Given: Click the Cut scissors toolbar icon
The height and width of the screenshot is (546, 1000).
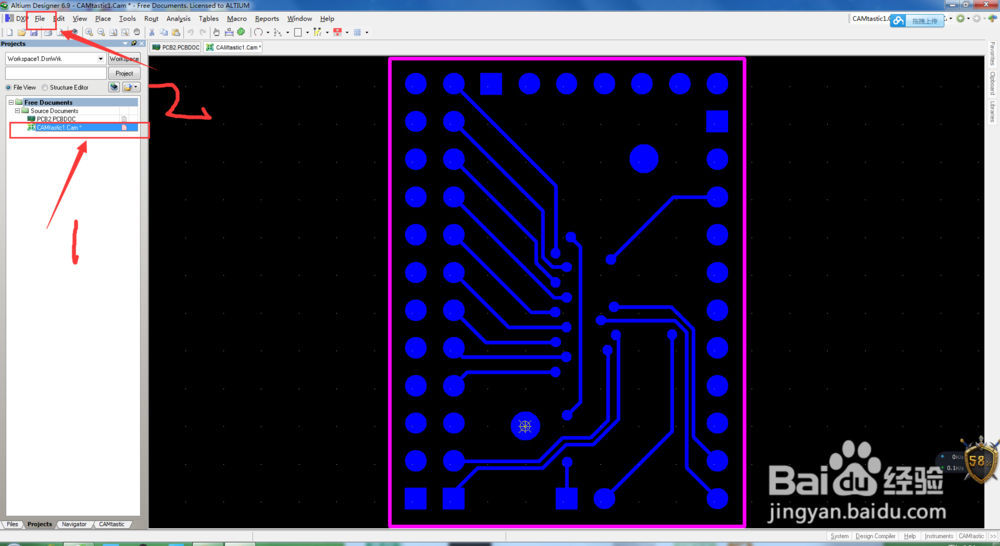Looking at the screenshot, I should pyautogui.click(x=152, y=32).
